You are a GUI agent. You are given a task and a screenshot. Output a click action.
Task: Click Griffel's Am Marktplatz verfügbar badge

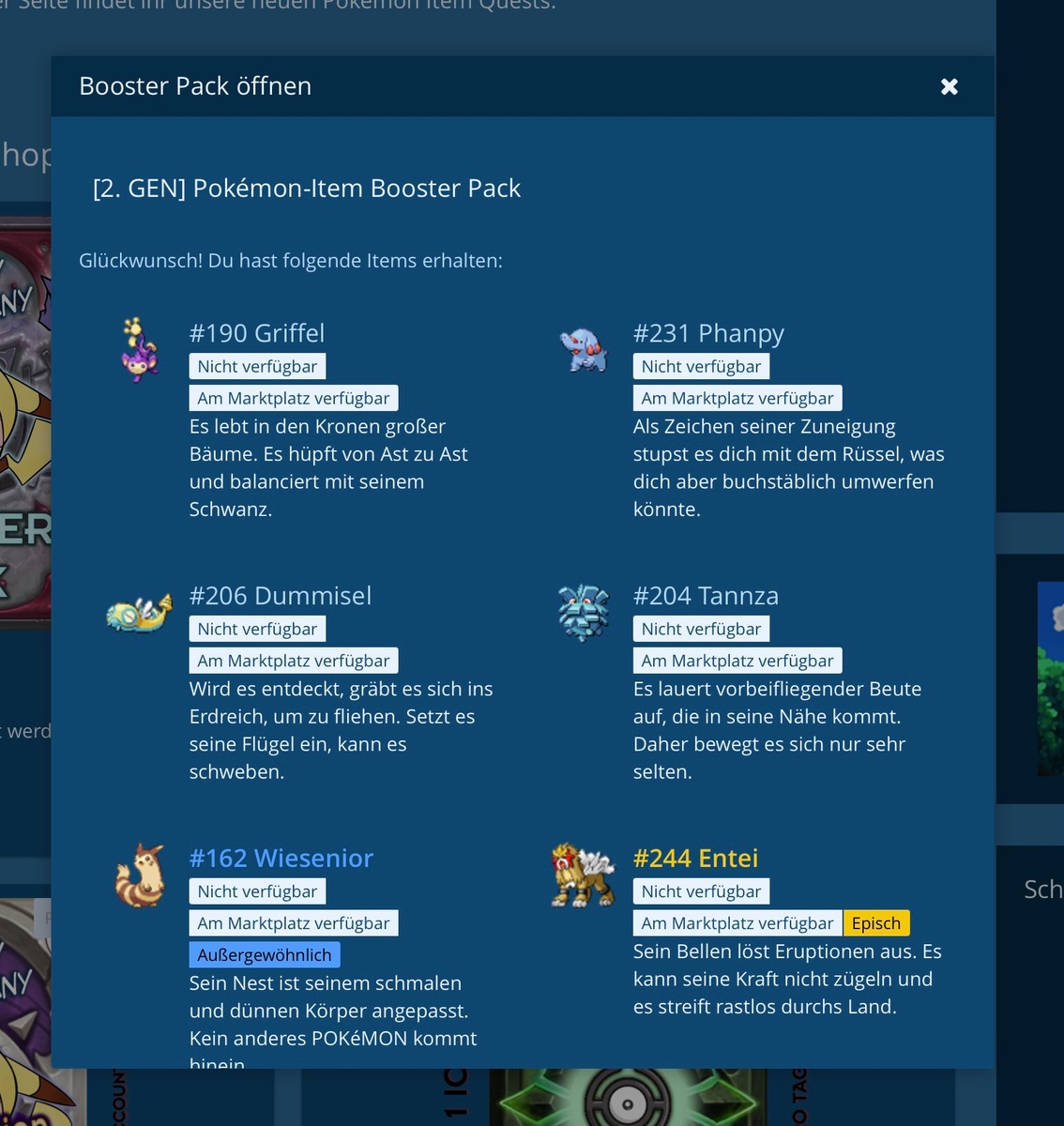pyautogui.click(x=293, y=398)
